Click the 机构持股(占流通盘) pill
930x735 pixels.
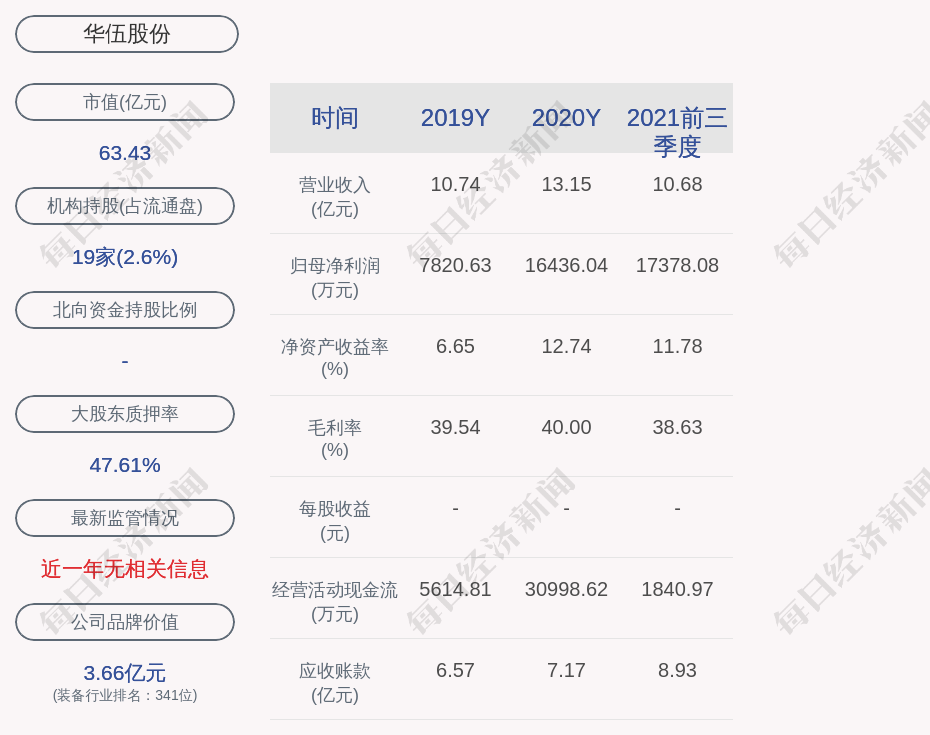click(x=125, y=206)
